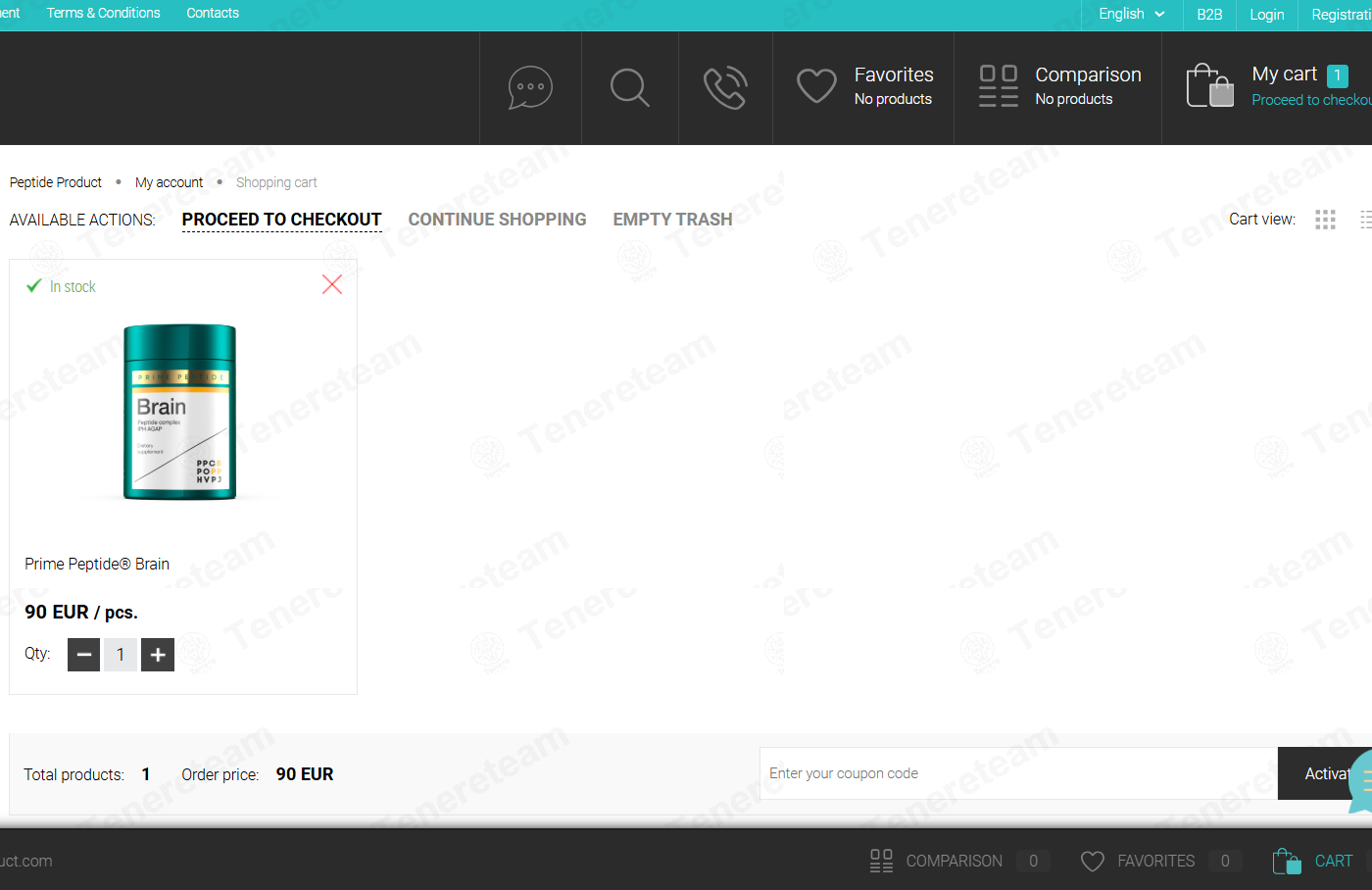Go to My account breadcrumb
The image size is (1372, 890).
169,182
